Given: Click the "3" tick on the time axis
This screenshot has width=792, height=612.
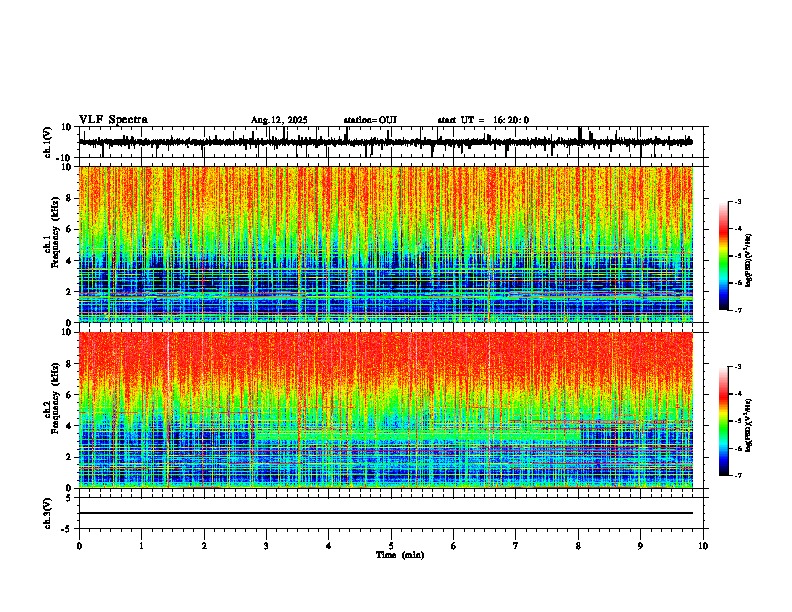Looking at the screenshot, I should tap(266, 546).
